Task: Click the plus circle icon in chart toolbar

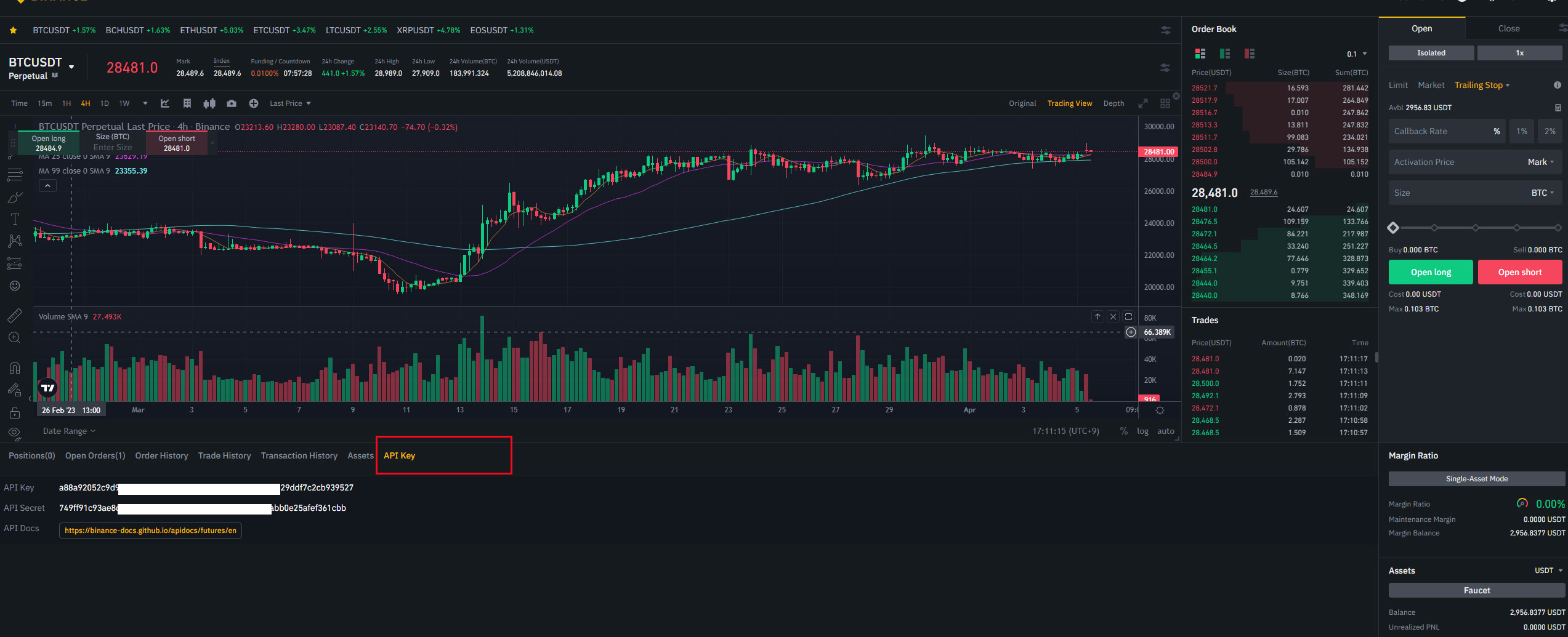Action: point(254,103)
